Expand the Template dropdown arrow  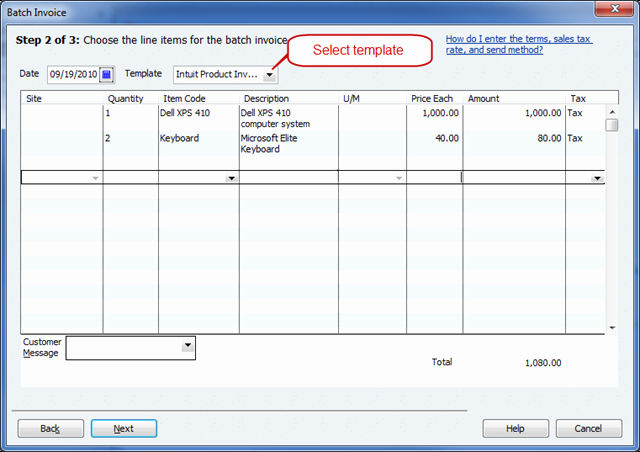click(269, 75)
